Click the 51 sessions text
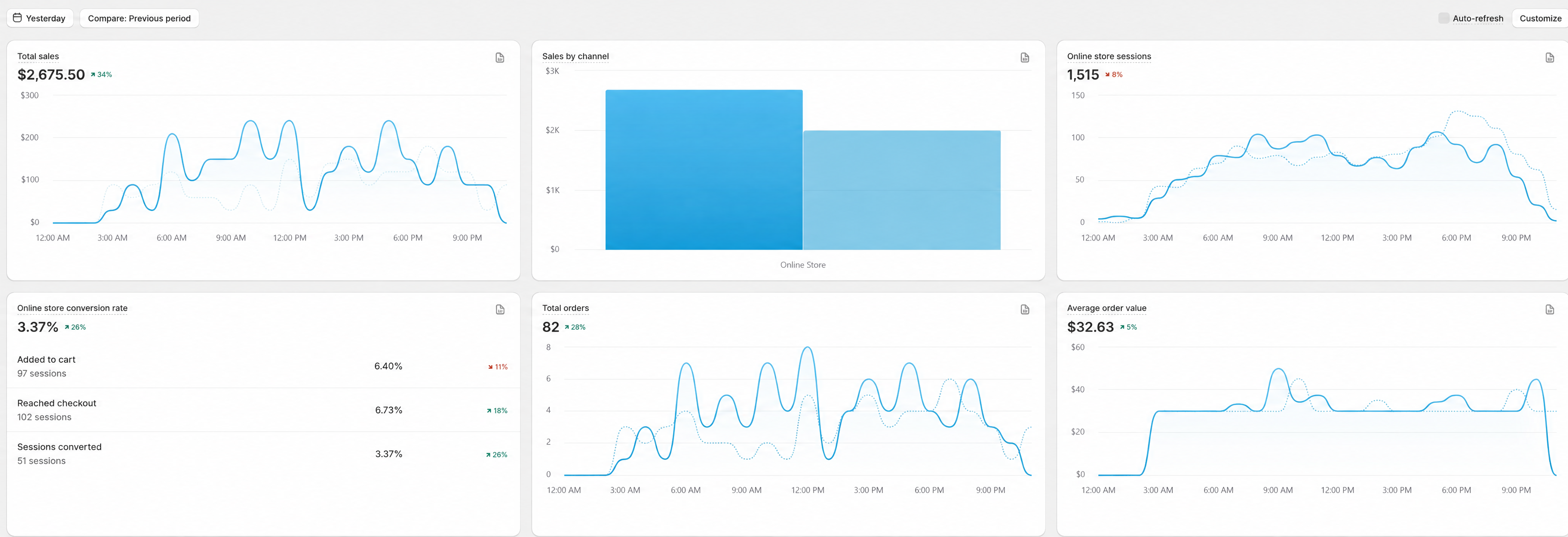Image resolution: width=1568 pixels, height=537 pixels. tap(41, 461)
